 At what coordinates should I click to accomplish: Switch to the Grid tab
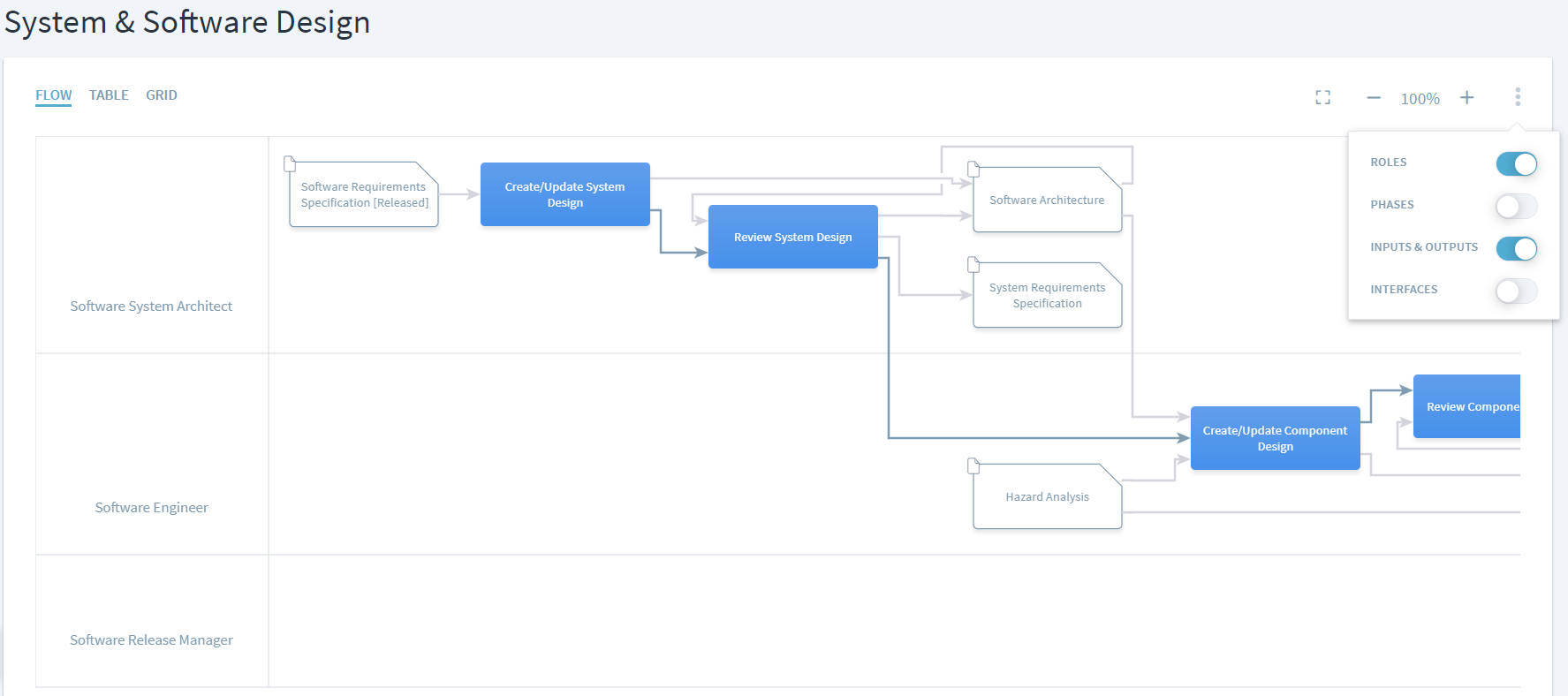tap(162, 95)
